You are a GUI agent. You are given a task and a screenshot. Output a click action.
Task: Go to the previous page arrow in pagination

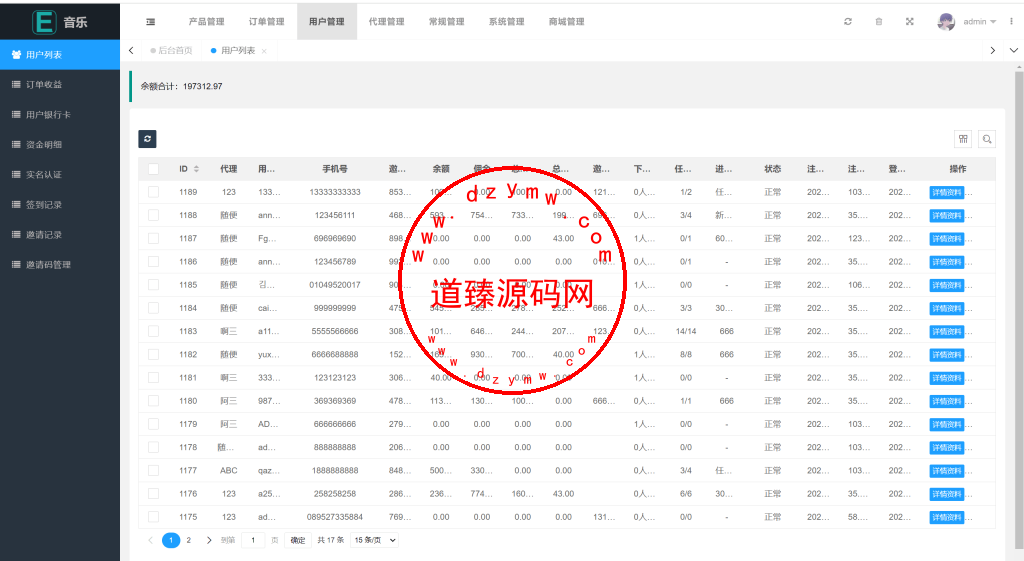[150, 540]
